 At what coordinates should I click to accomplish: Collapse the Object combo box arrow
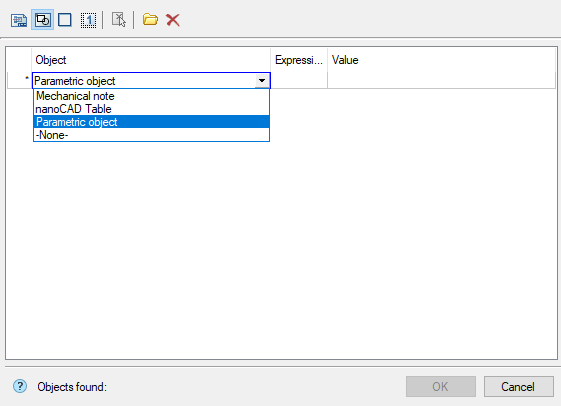click(x=262, y=80)
